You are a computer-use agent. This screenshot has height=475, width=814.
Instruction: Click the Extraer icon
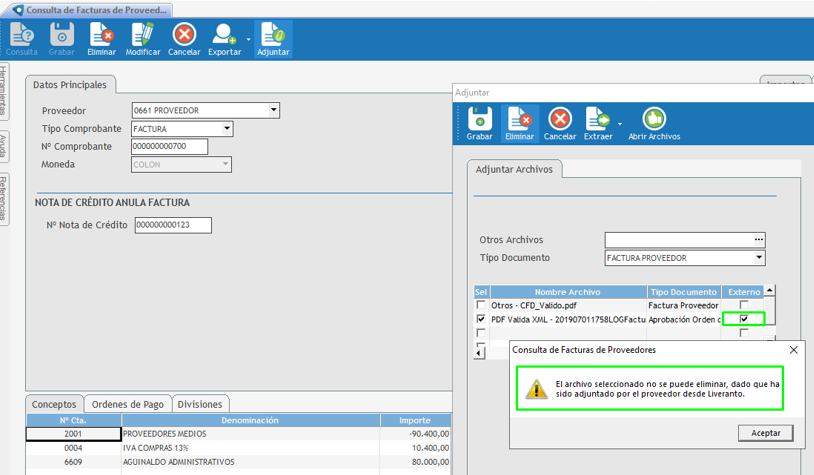pos(598,124)
